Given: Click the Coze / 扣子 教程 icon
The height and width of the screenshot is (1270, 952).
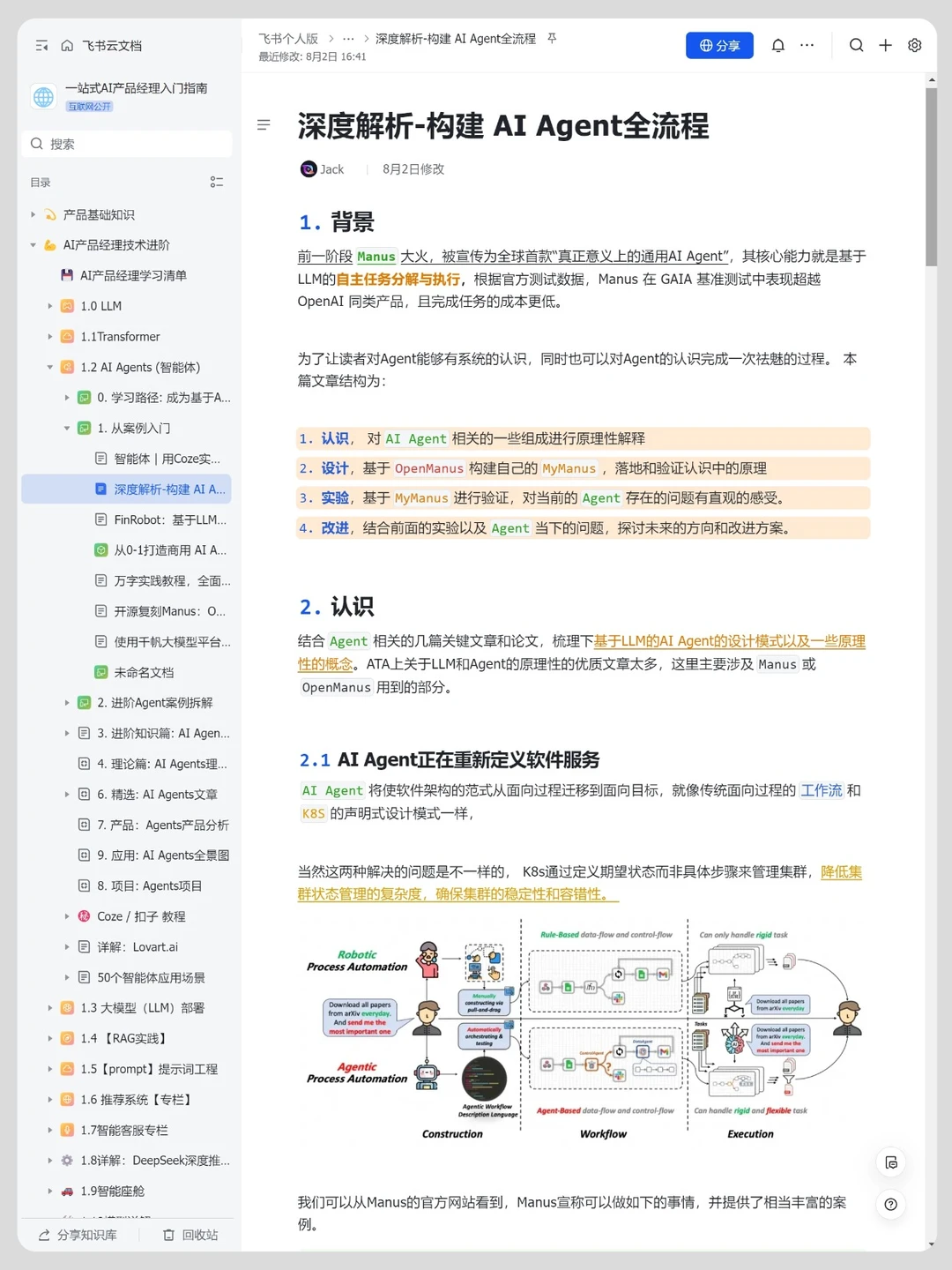Looking at the screenshot, I should click(x=84, y=916).
